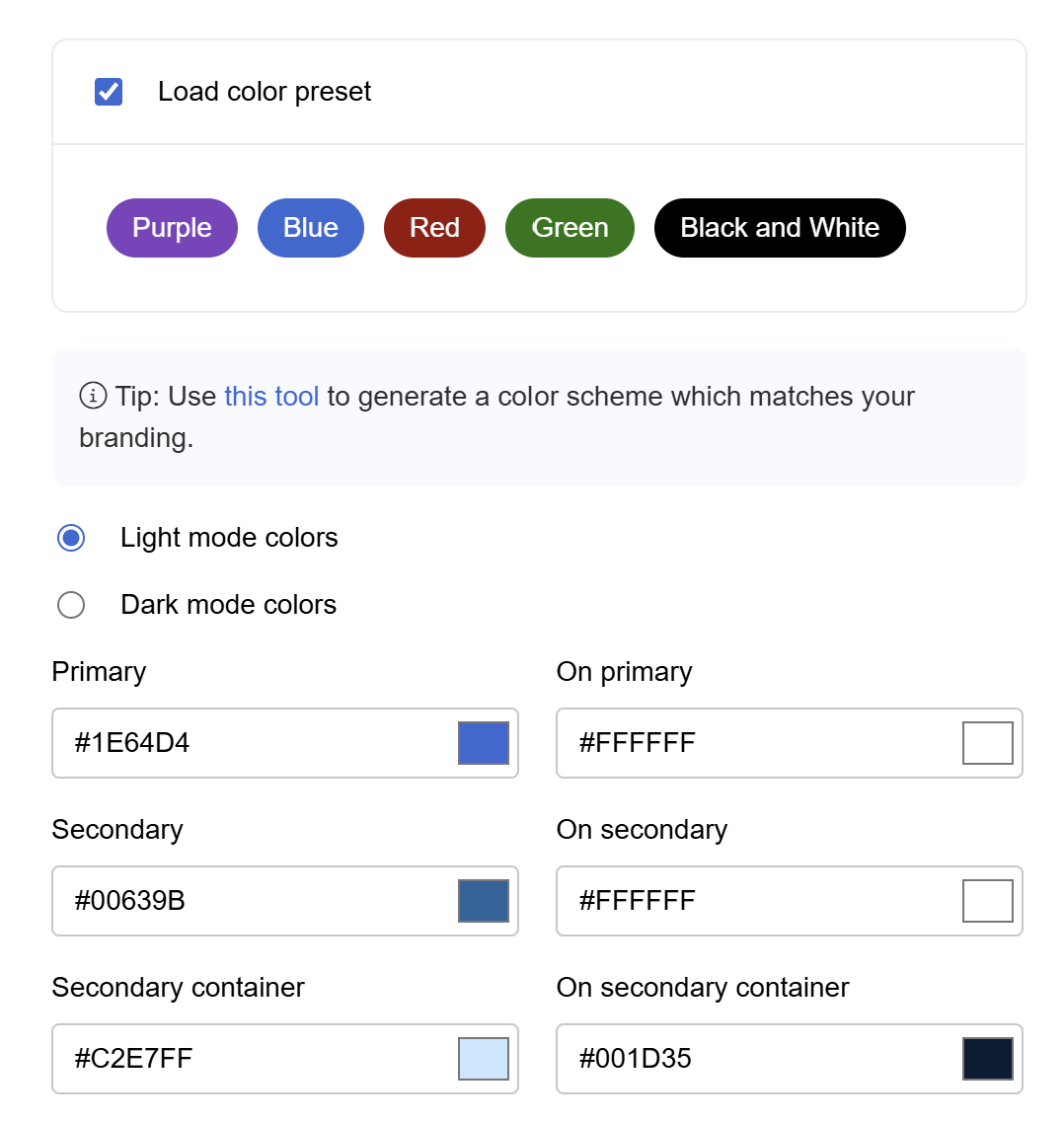Image resolution: width=1064 pixels, height=1121 pixels.
Task: Open the On primary color swatch
Action: click(988, 743)
